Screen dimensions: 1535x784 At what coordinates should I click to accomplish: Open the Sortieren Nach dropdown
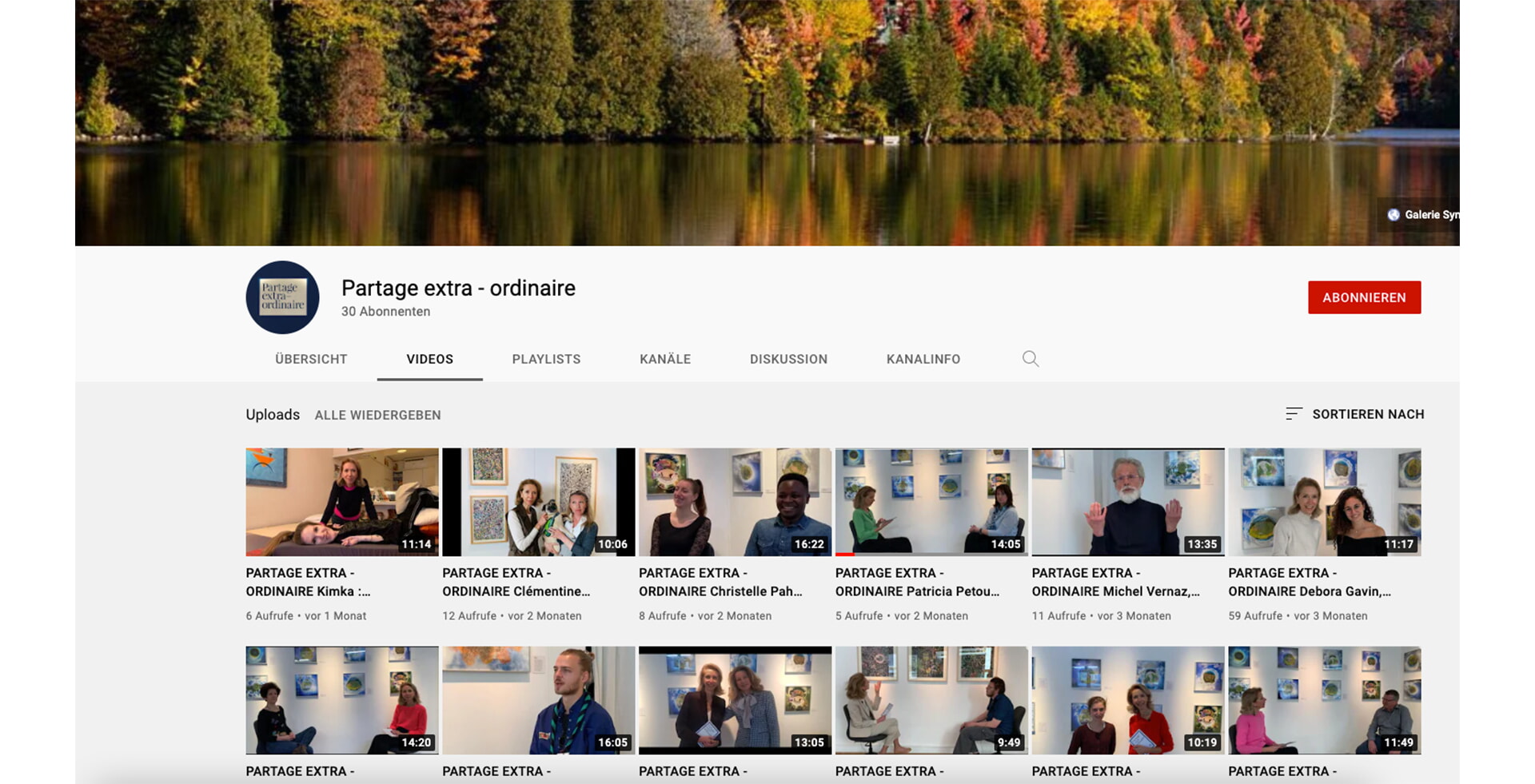[x=1367, y=414]
